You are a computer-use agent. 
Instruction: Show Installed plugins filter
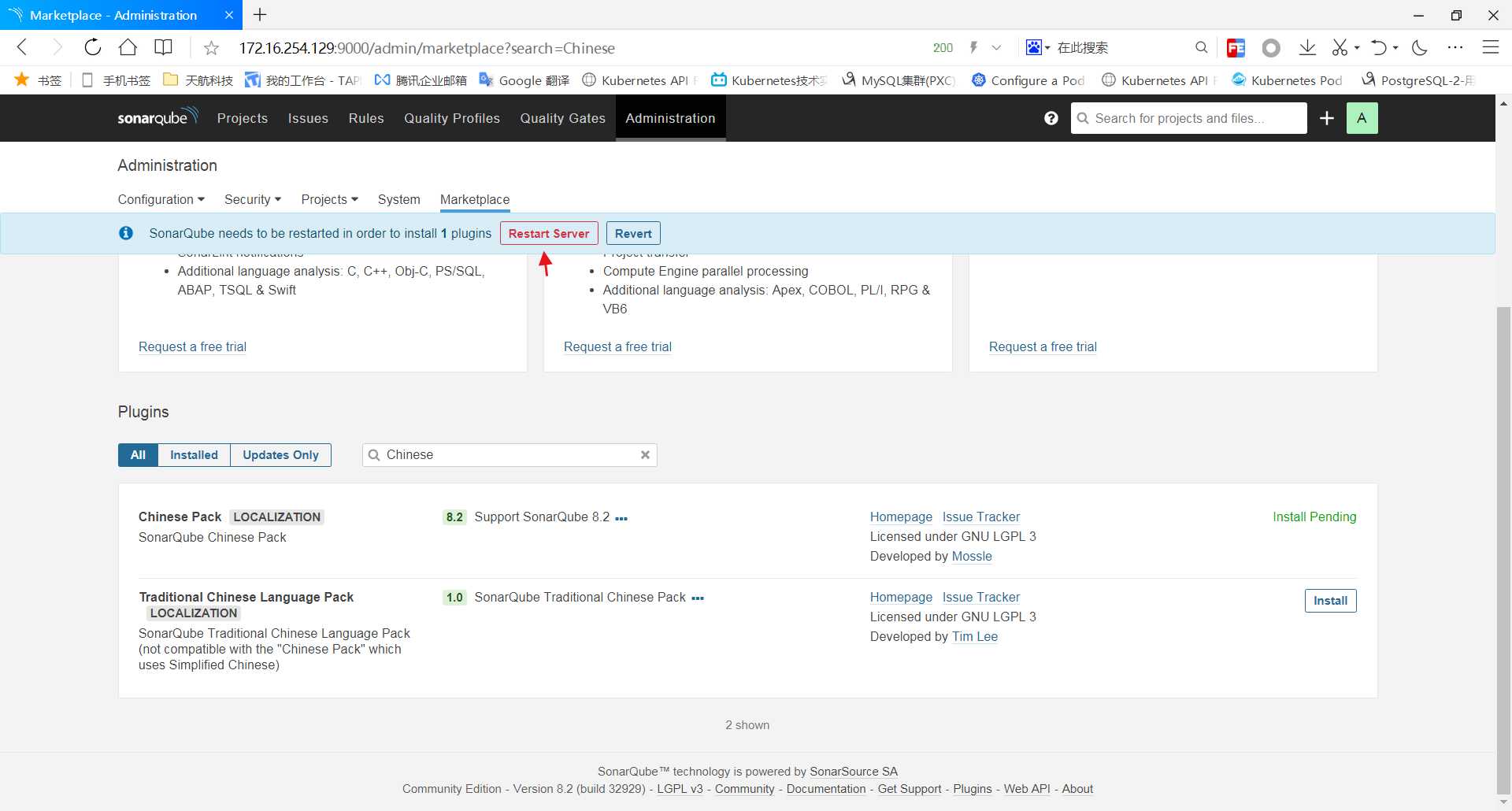[194, 455]
